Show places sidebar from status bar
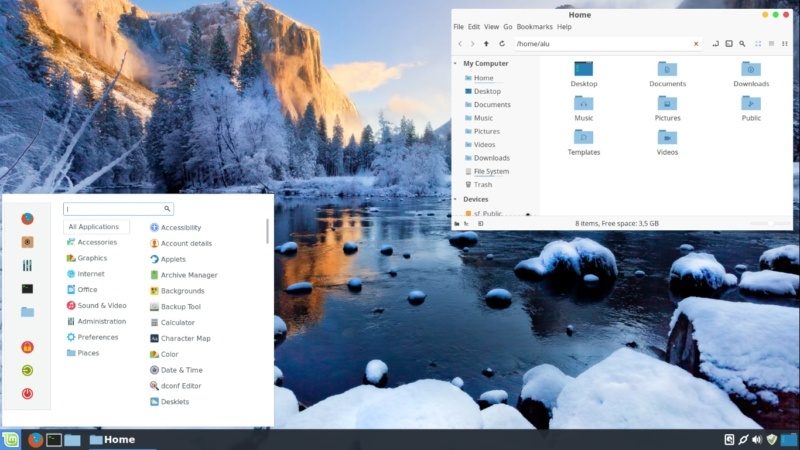800x450 pixels. (457, 223)
